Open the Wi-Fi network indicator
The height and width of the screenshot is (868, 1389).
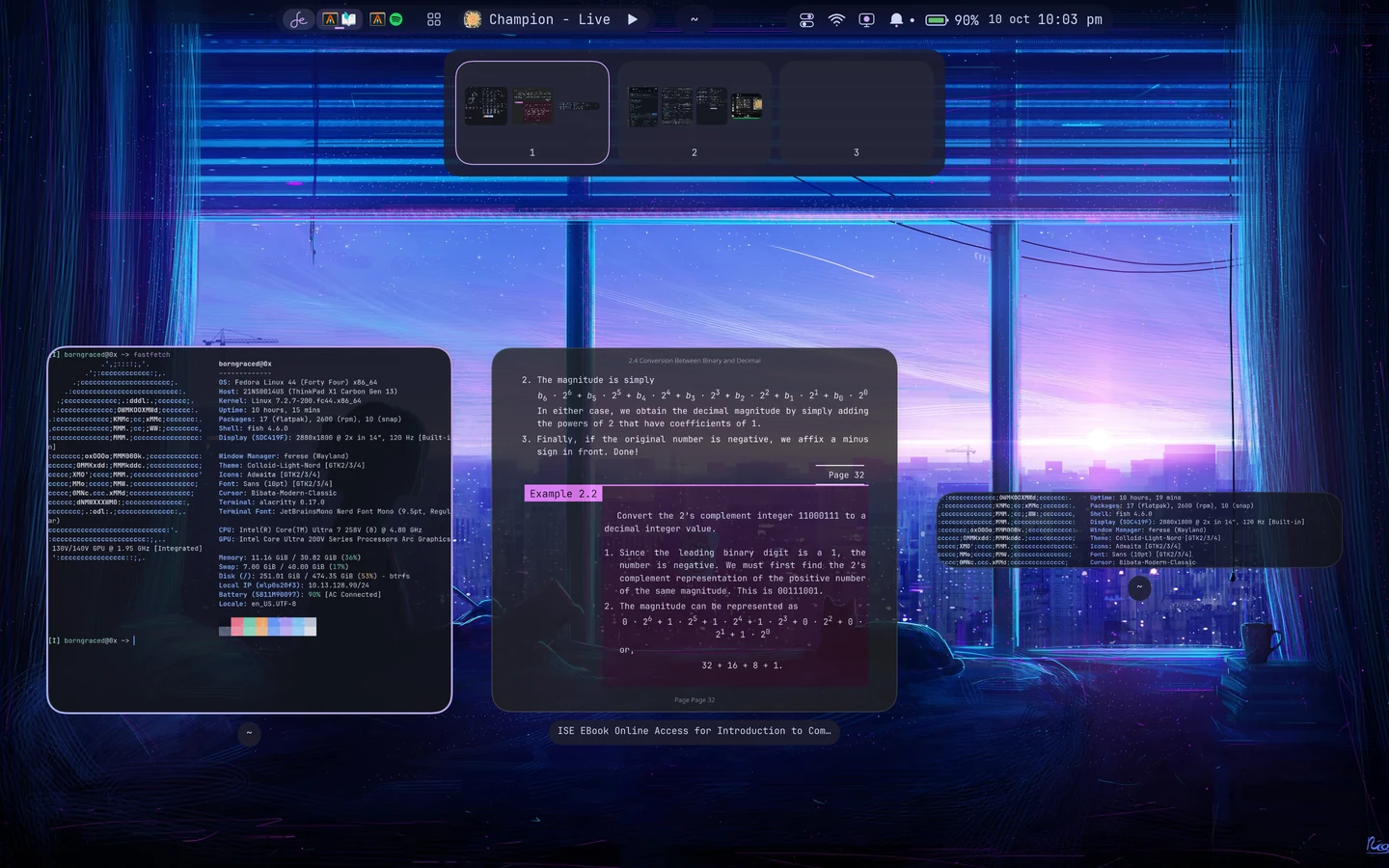836,19
